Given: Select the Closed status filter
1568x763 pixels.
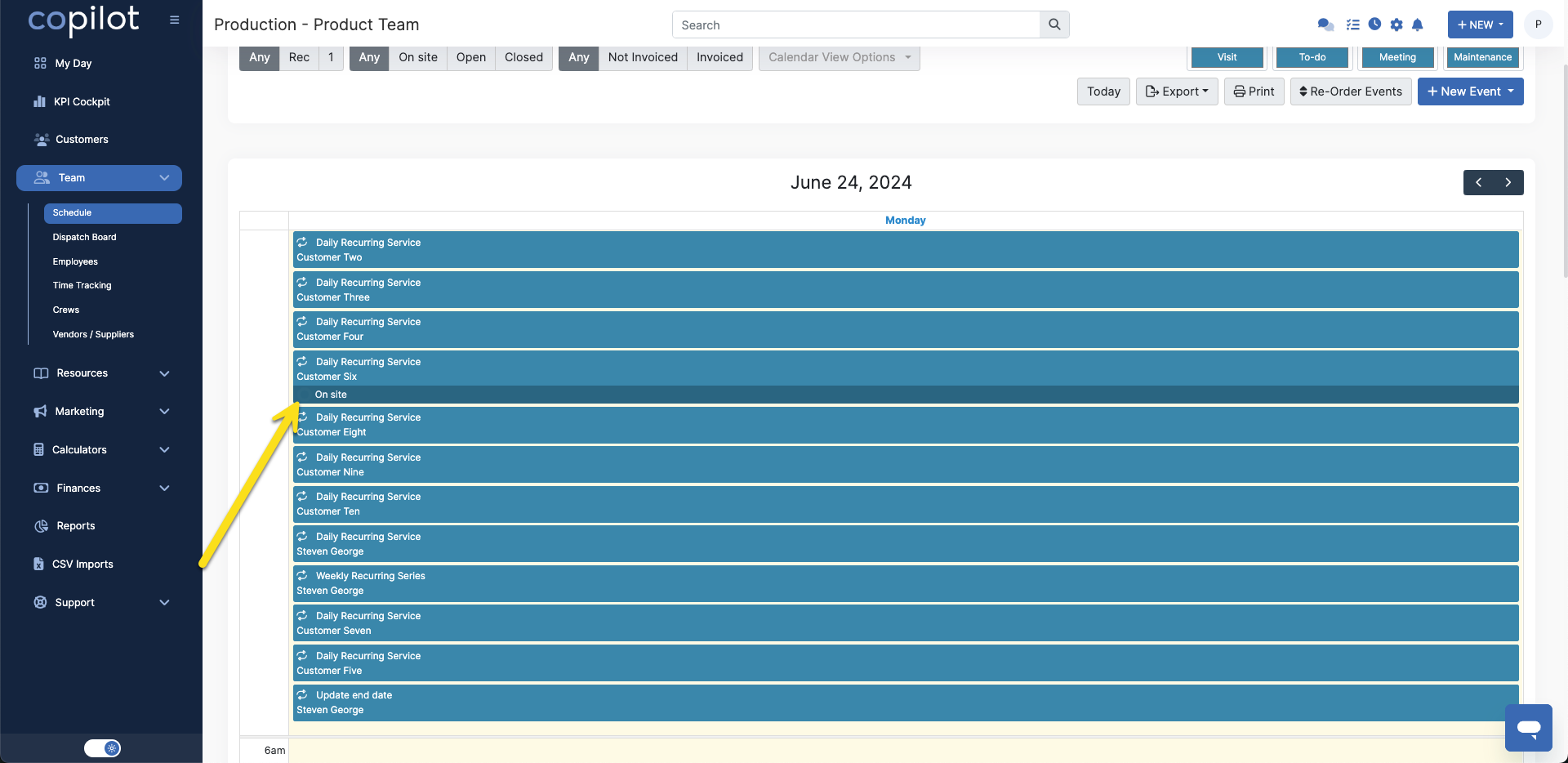Looking at the screenshot, I should pos(523,57).
